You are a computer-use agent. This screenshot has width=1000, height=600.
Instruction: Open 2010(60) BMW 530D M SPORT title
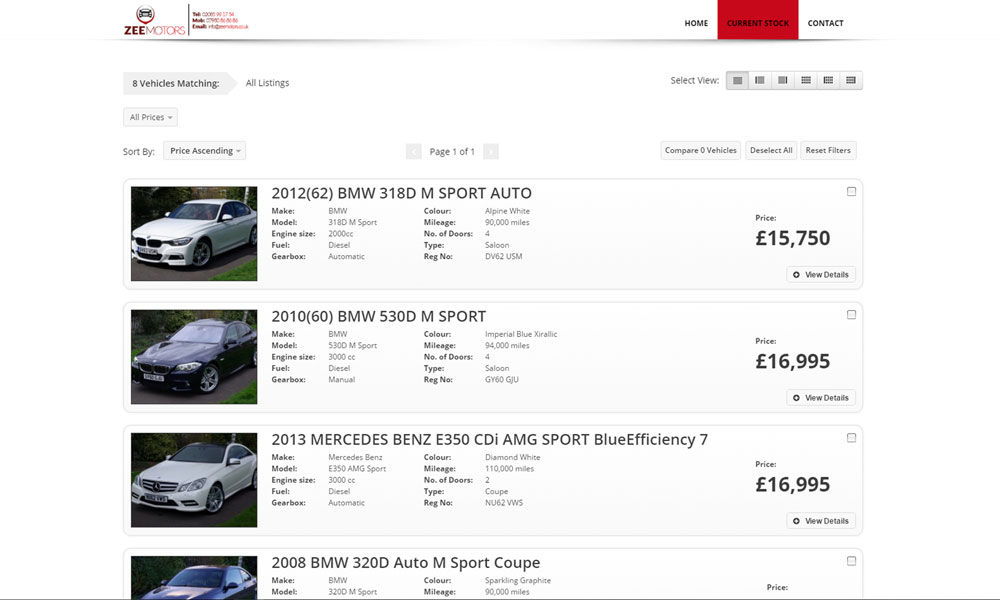379,316
